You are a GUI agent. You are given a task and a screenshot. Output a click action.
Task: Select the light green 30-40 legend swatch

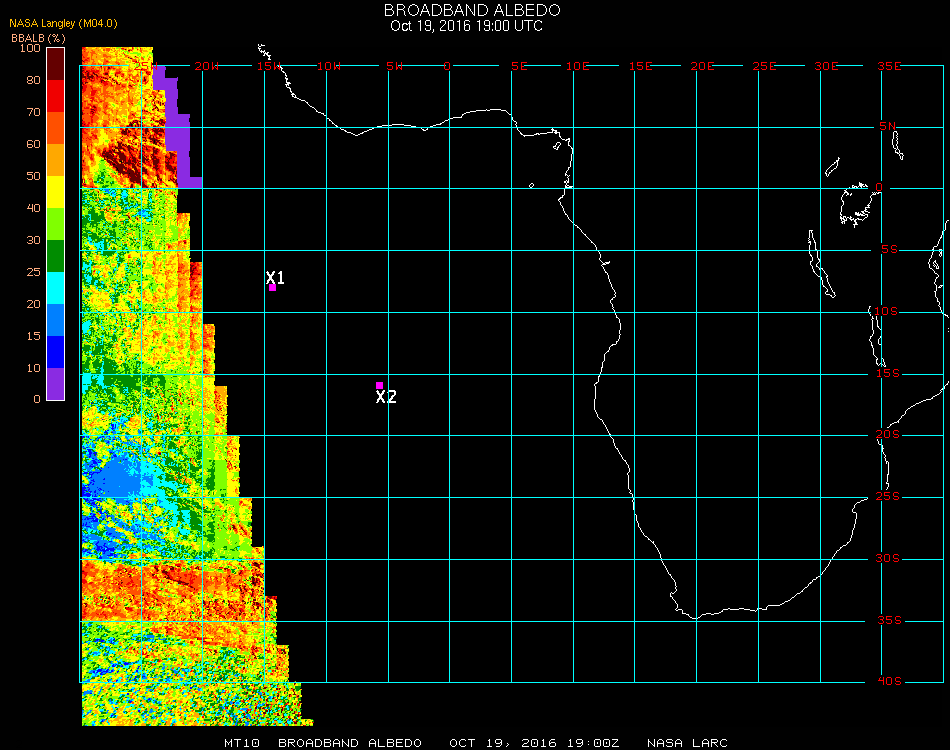click(x=56, y=224)
